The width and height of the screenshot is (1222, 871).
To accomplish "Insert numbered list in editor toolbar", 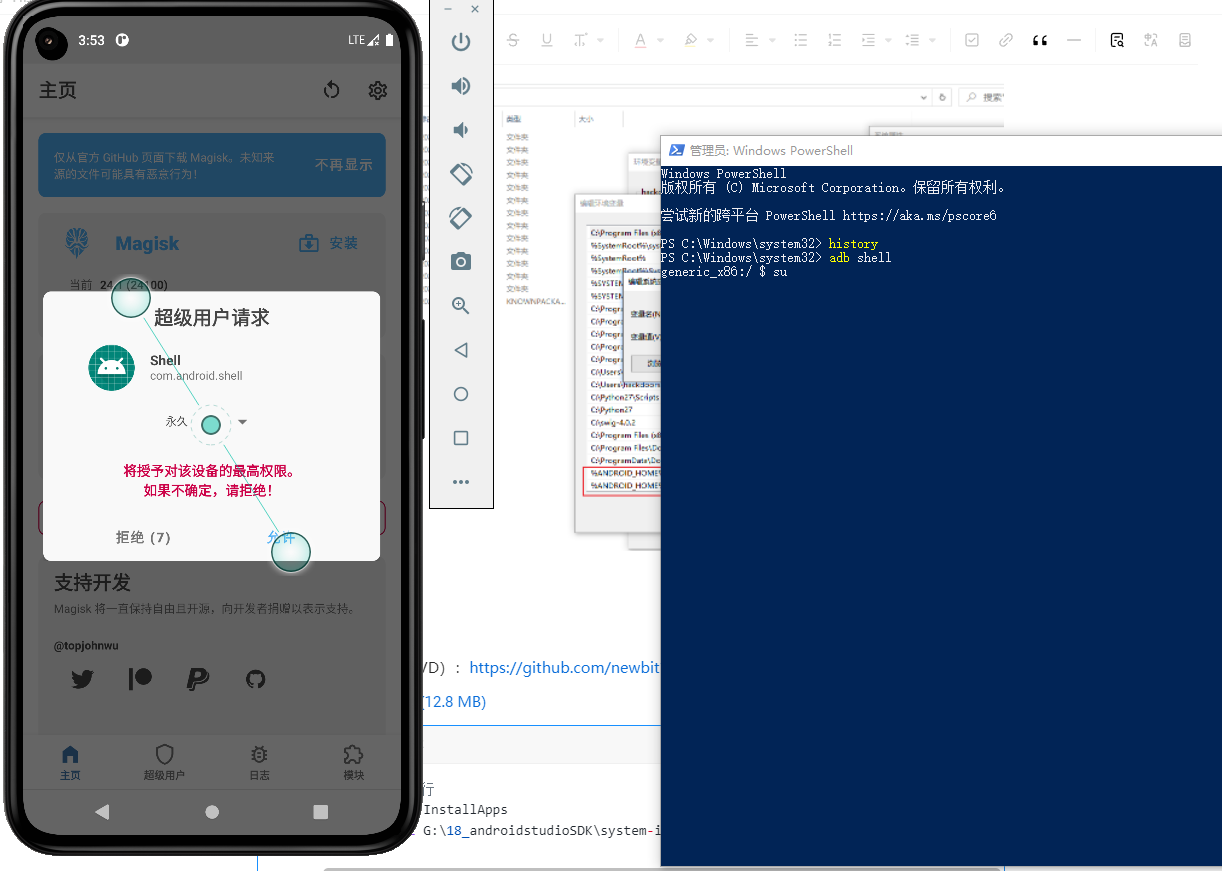I will 834,40.
